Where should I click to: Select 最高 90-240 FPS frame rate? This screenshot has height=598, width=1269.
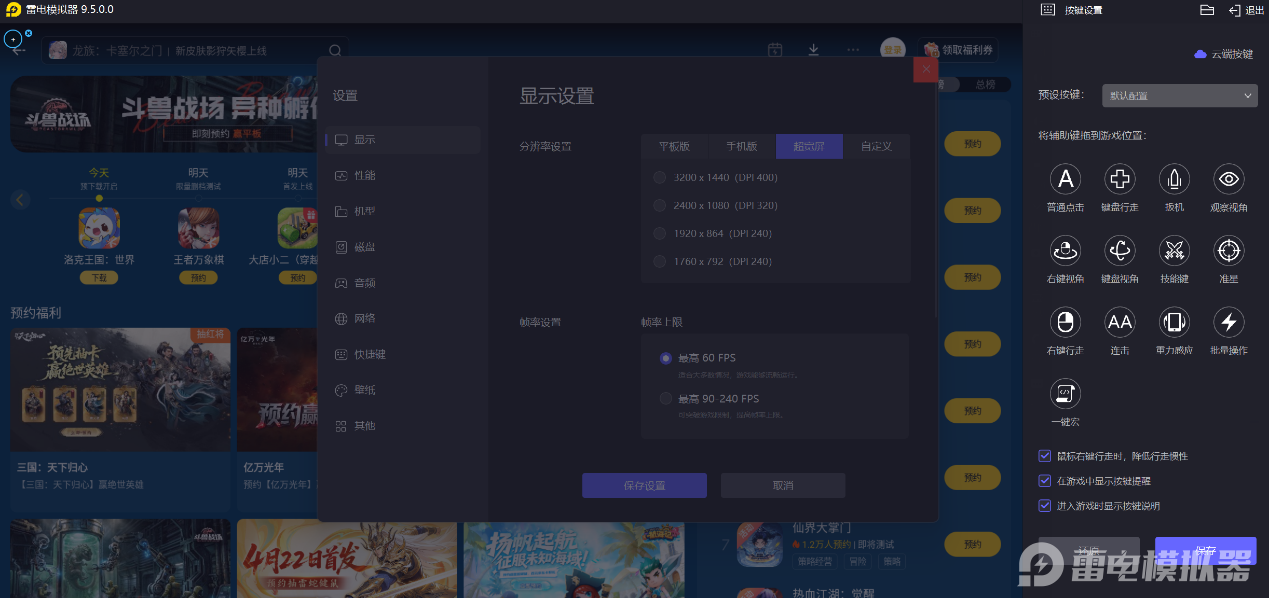click(x=666, y=399)
